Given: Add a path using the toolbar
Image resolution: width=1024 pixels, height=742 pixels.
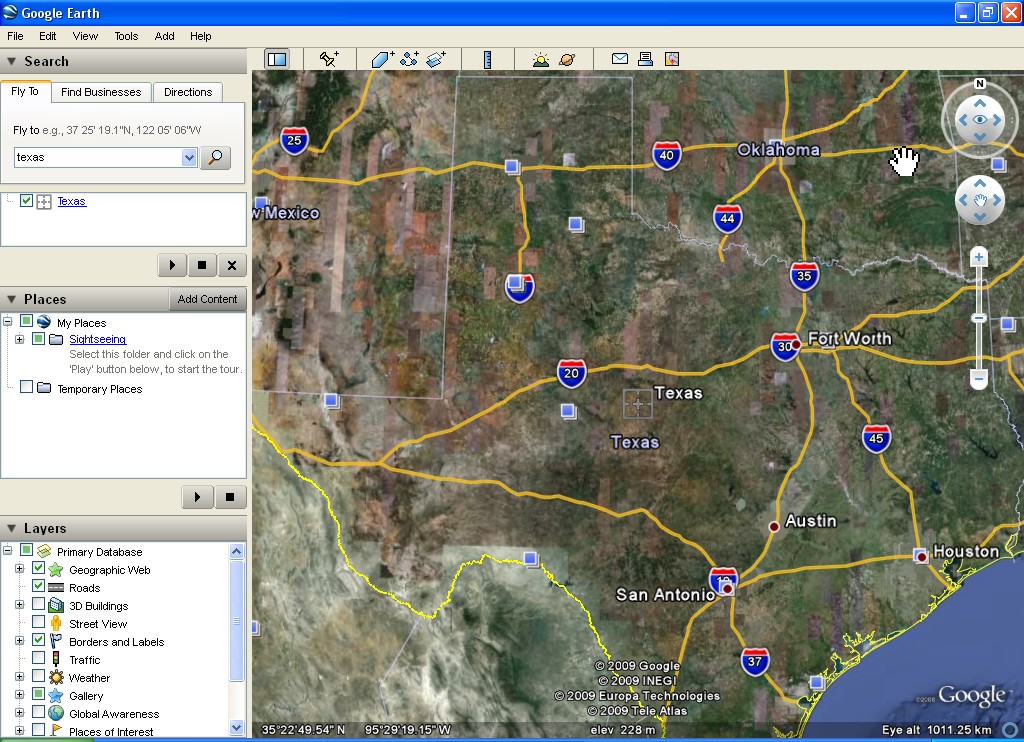Looking at the screenshot, I should pos(409,59).
